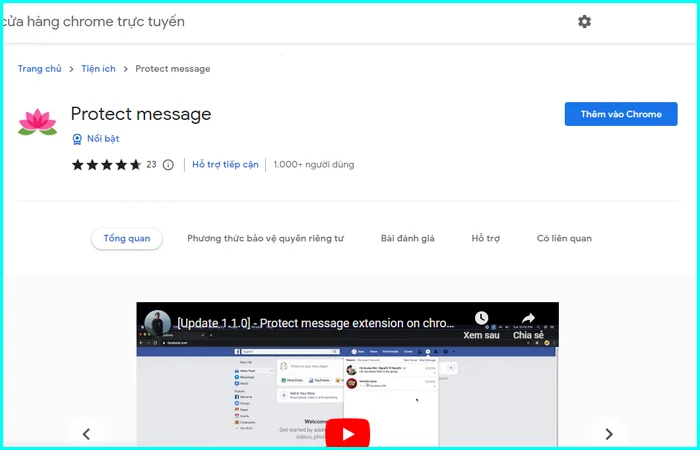Viewport: 700px width, 450px height.
Task: Go to the Hỗ trợ tab
Action: pyautogui.click(x=485, y=238)
